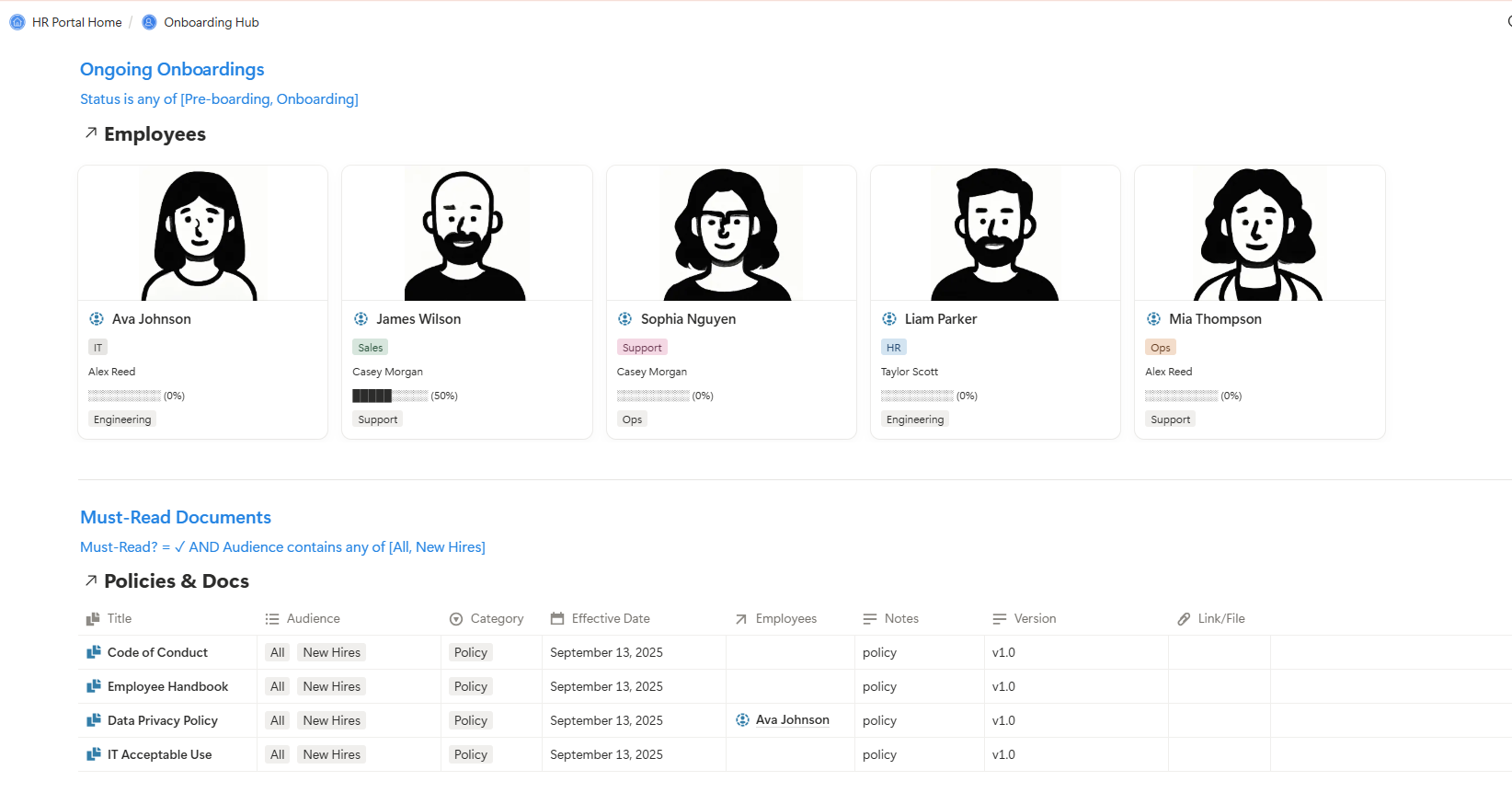Viewport: 1512px width, 804px height.
Task: Click the Category column select icon
Action: pyautogui.click(x=456, y=619)
